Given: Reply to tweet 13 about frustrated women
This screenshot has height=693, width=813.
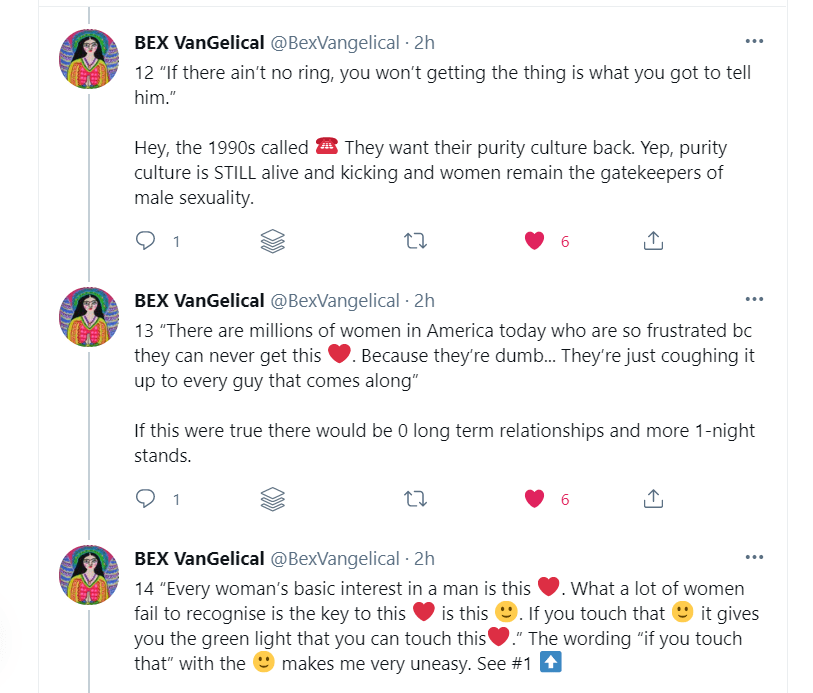Looking at the screenshot, I should click(146, 498).
